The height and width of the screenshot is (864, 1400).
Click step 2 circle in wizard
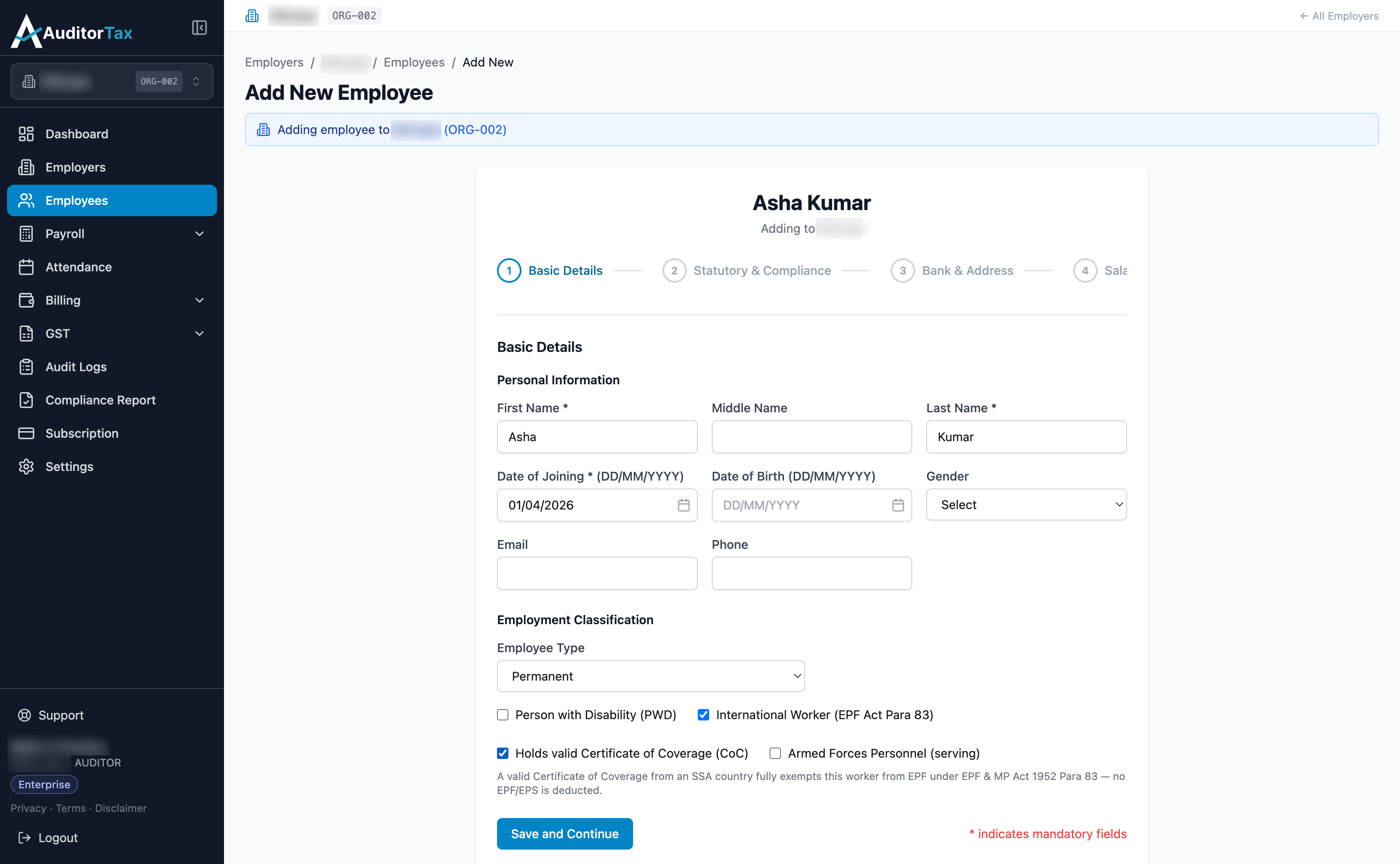tap(674, 270)
